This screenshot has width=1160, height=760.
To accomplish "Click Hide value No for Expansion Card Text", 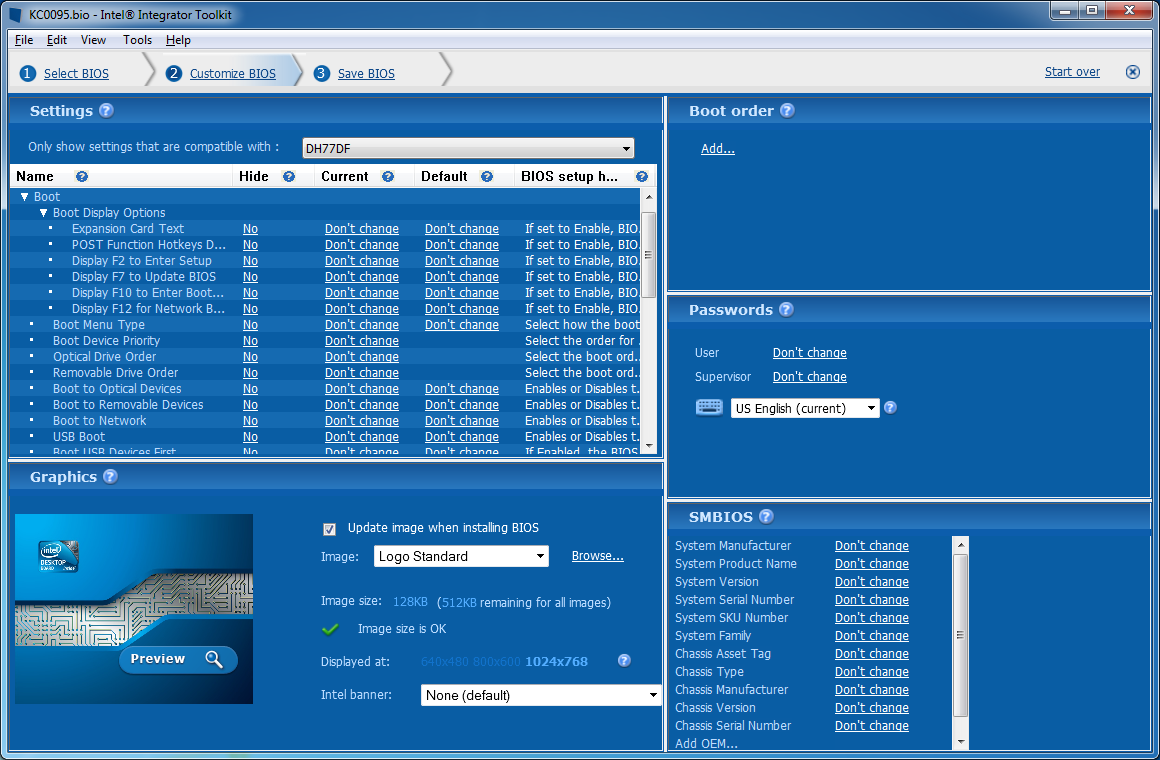I will pos(250,229).
